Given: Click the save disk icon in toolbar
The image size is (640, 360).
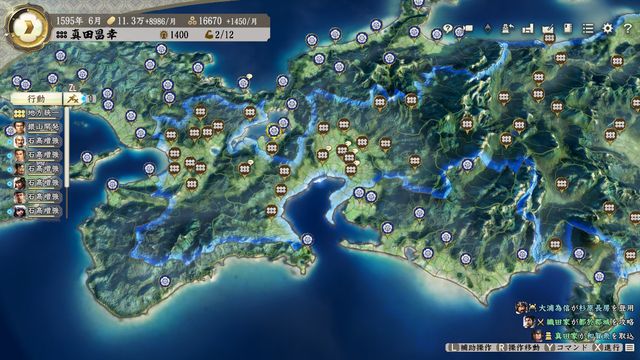Looking at the screenshot, I should click(527, 28).
